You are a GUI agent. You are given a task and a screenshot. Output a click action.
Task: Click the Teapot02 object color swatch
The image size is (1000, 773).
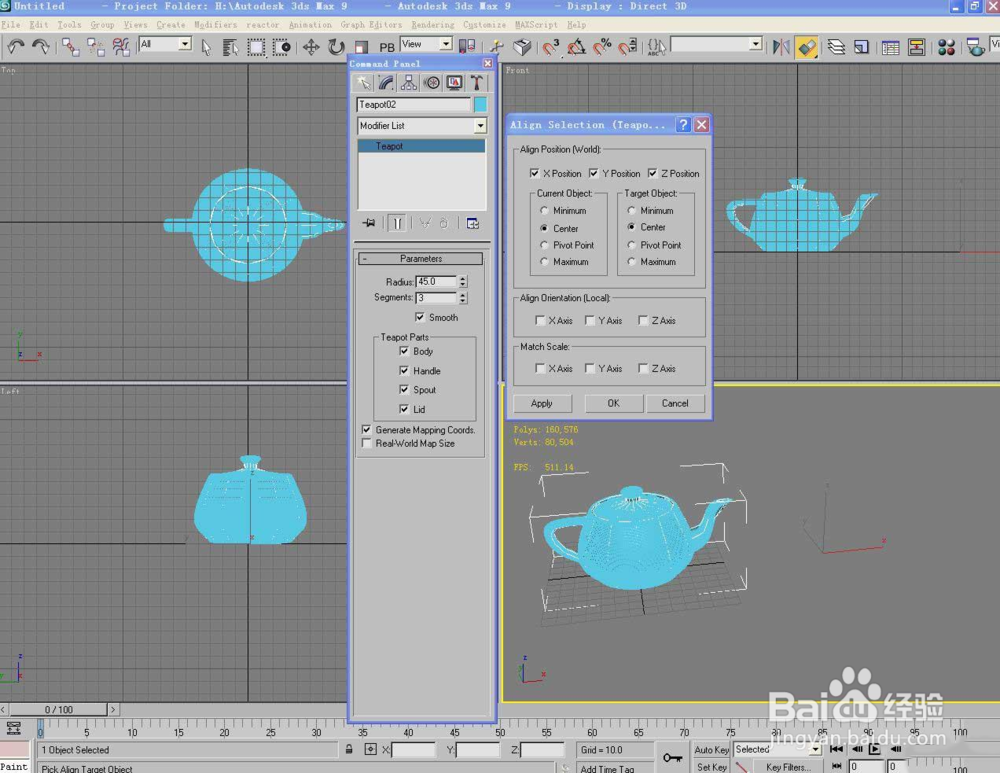click(480, 105)
